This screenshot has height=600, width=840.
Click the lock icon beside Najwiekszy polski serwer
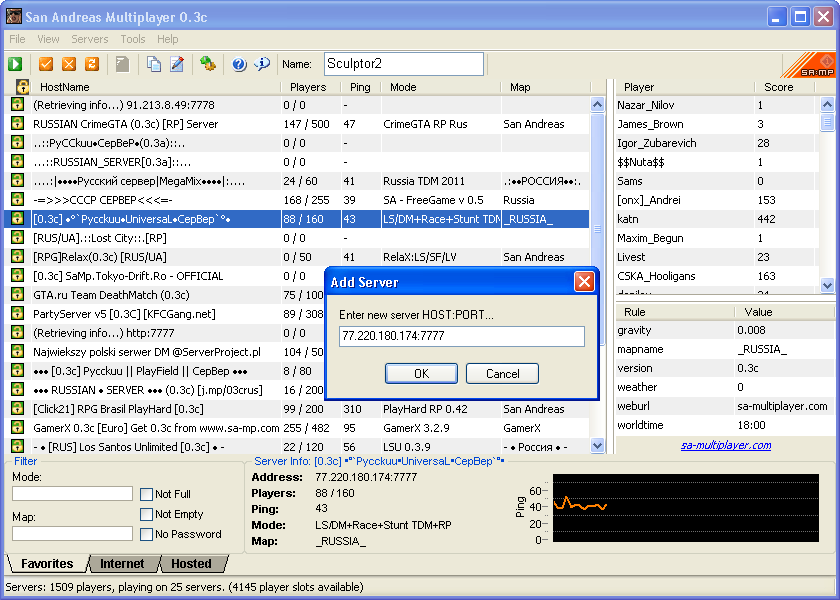tap(17, 352)
